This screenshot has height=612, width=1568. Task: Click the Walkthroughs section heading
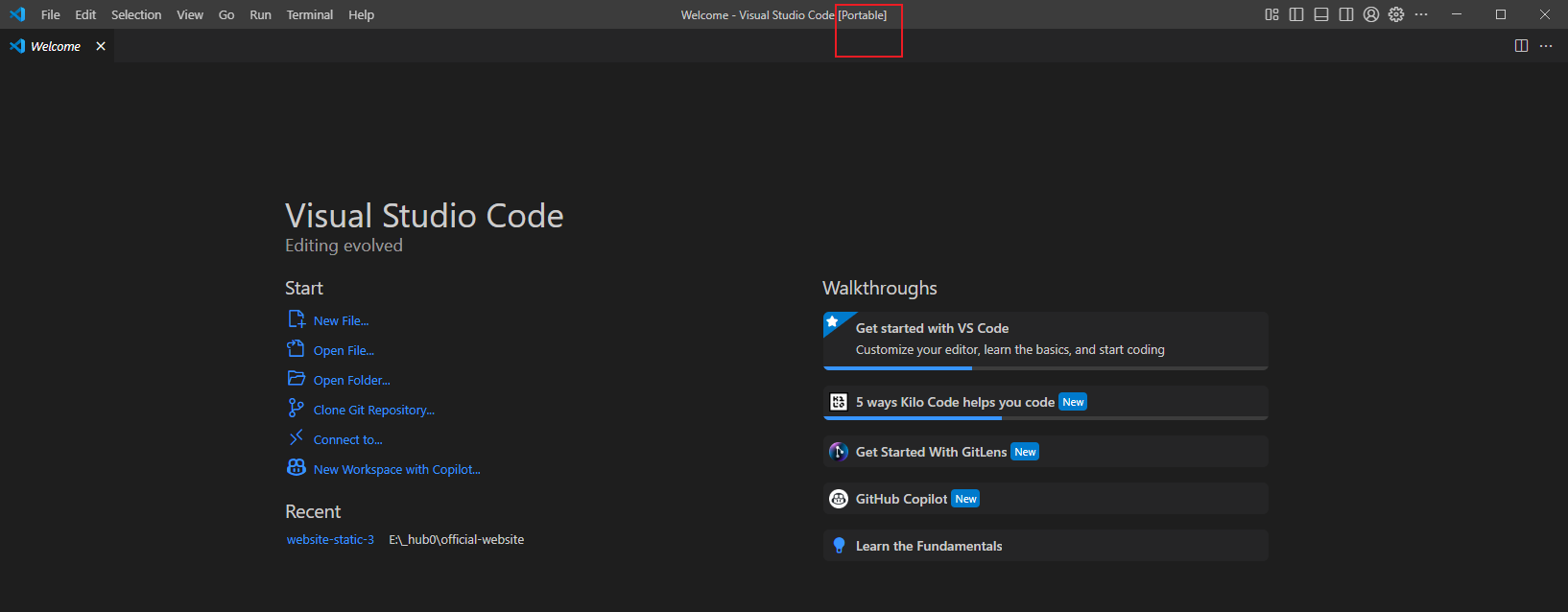[880, 288]
